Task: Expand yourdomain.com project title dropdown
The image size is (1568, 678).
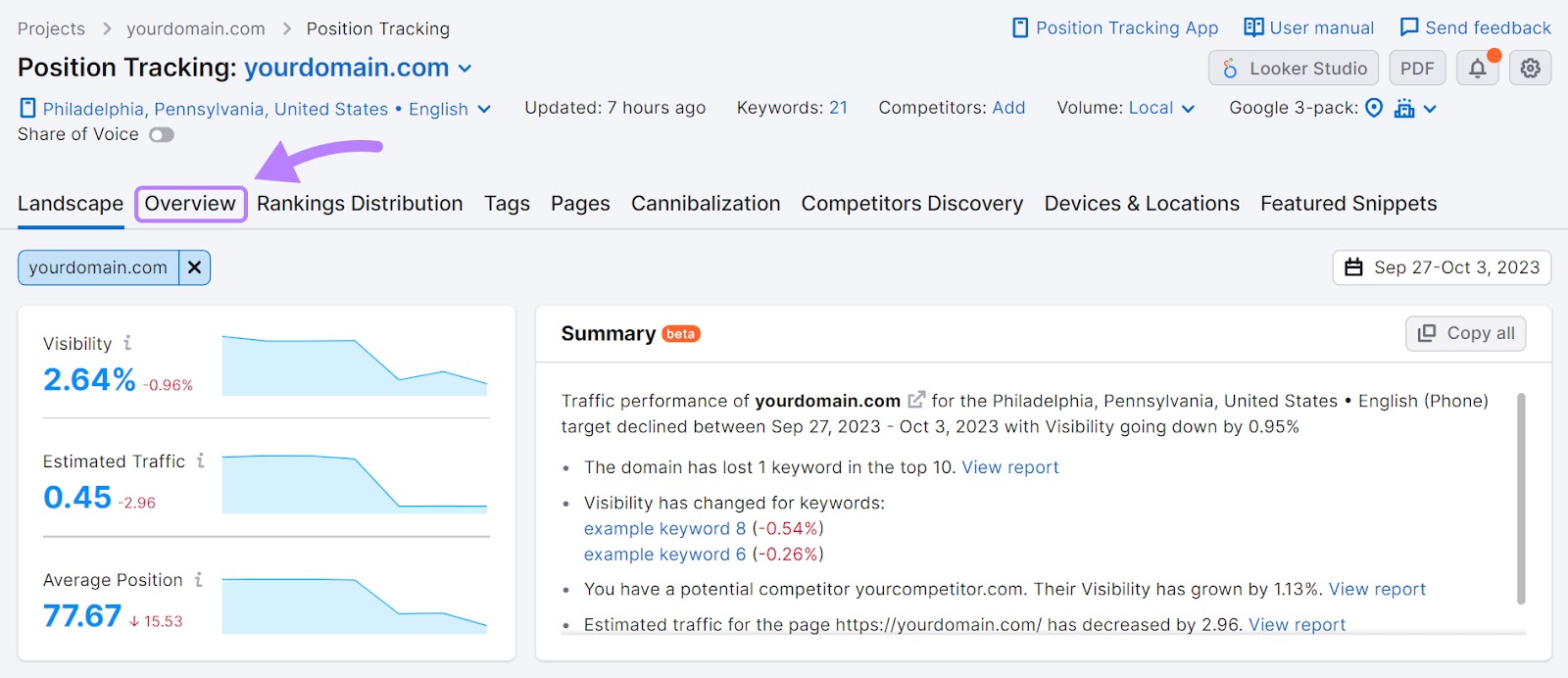Action: click(465, 68)
